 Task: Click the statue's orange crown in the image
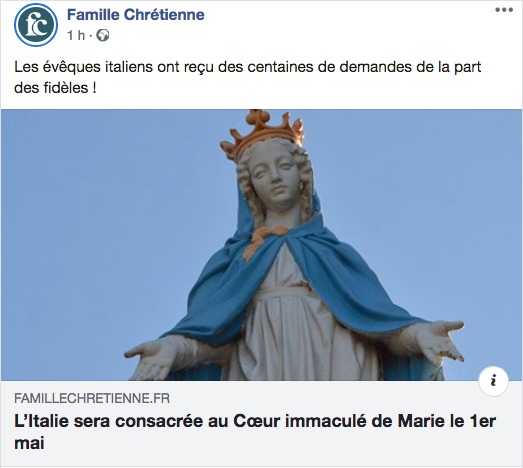[263, 131]
